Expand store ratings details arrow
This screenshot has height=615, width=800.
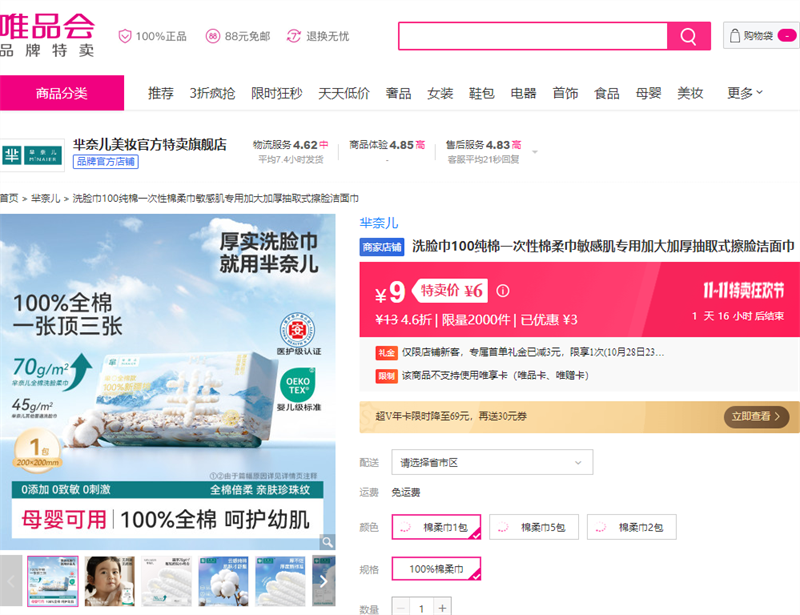coord(535,152)
